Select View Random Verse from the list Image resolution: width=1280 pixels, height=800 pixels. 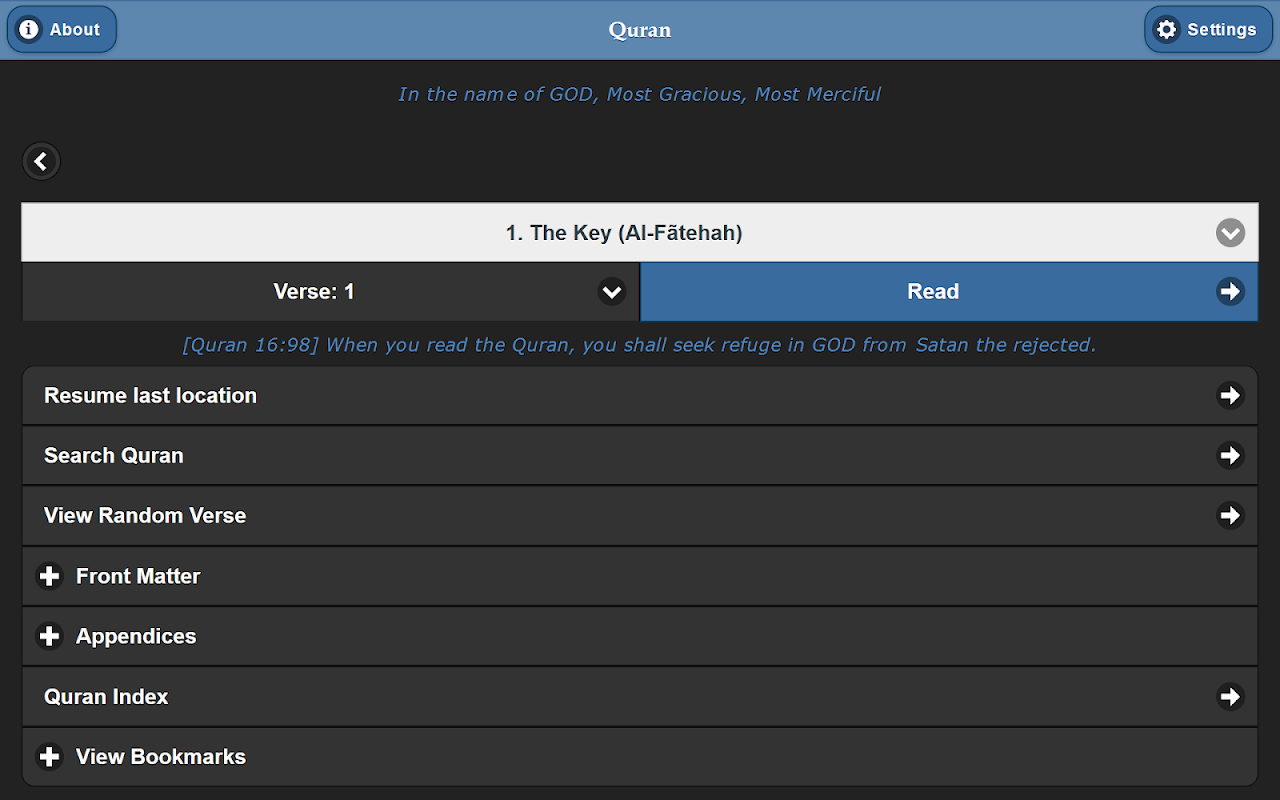tap(145, 515)
